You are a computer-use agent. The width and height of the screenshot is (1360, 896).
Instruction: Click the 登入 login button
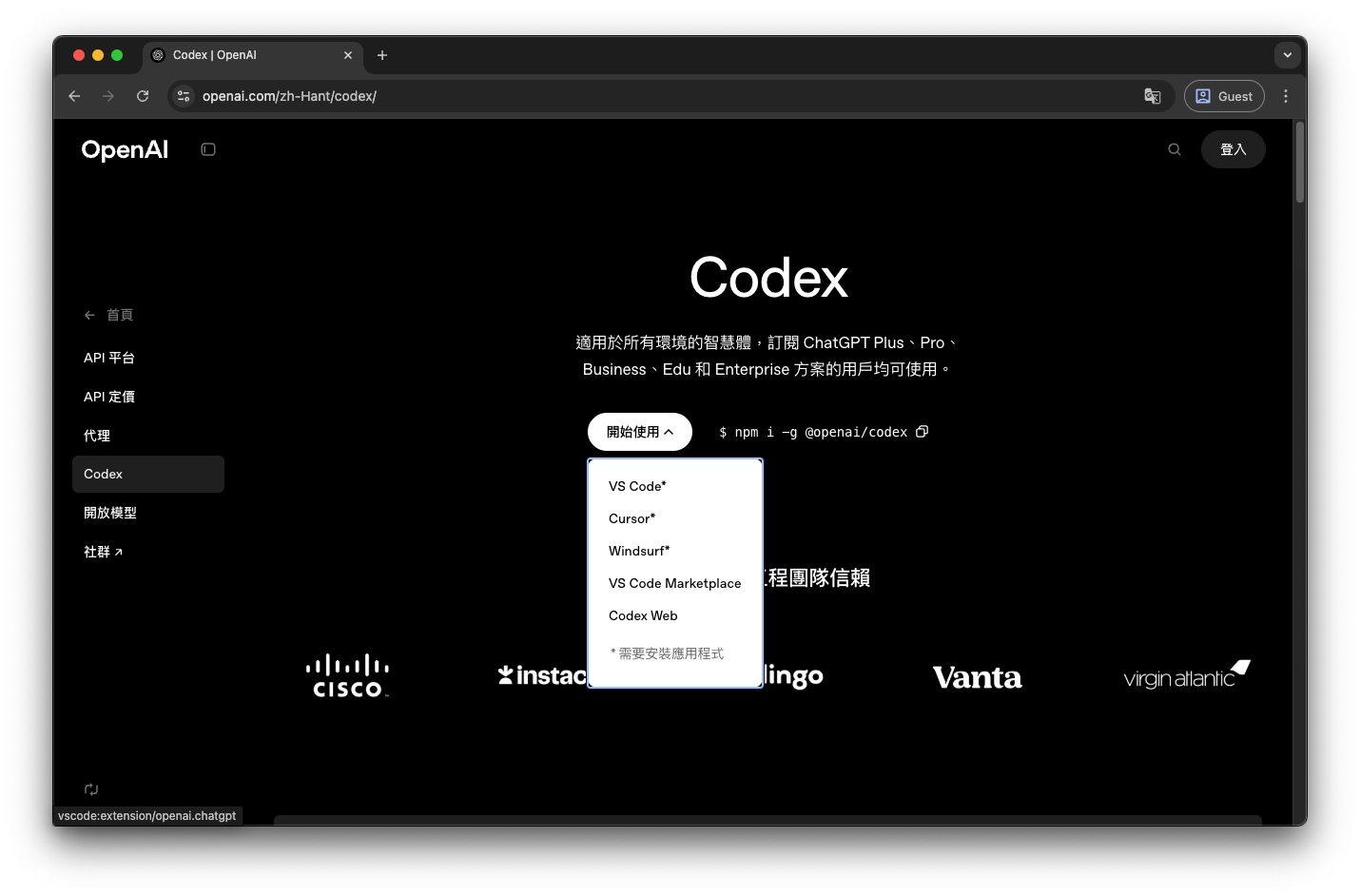[1233, 149]
